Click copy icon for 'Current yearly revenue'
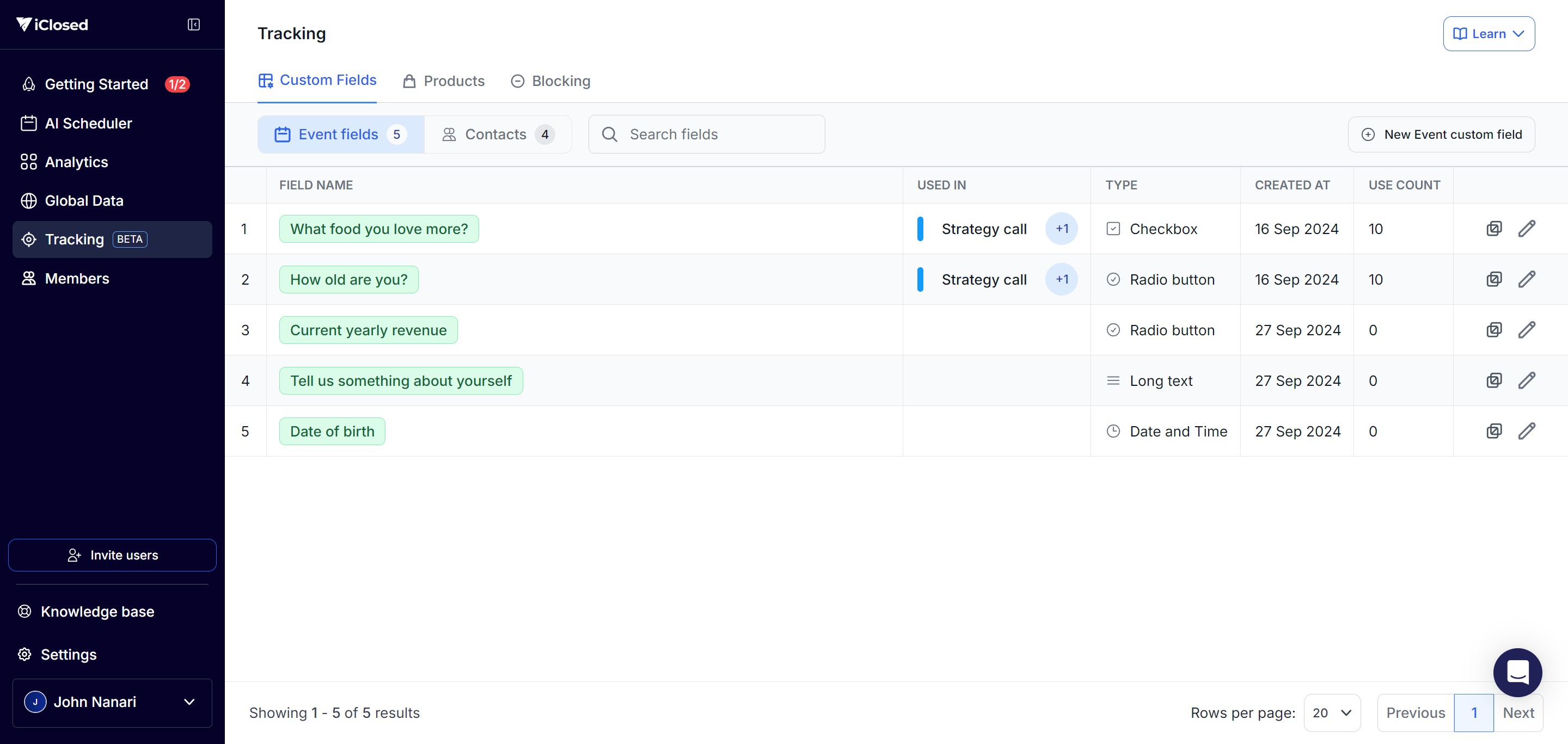Viewport: 1568px width, 744px height. 1494,330
